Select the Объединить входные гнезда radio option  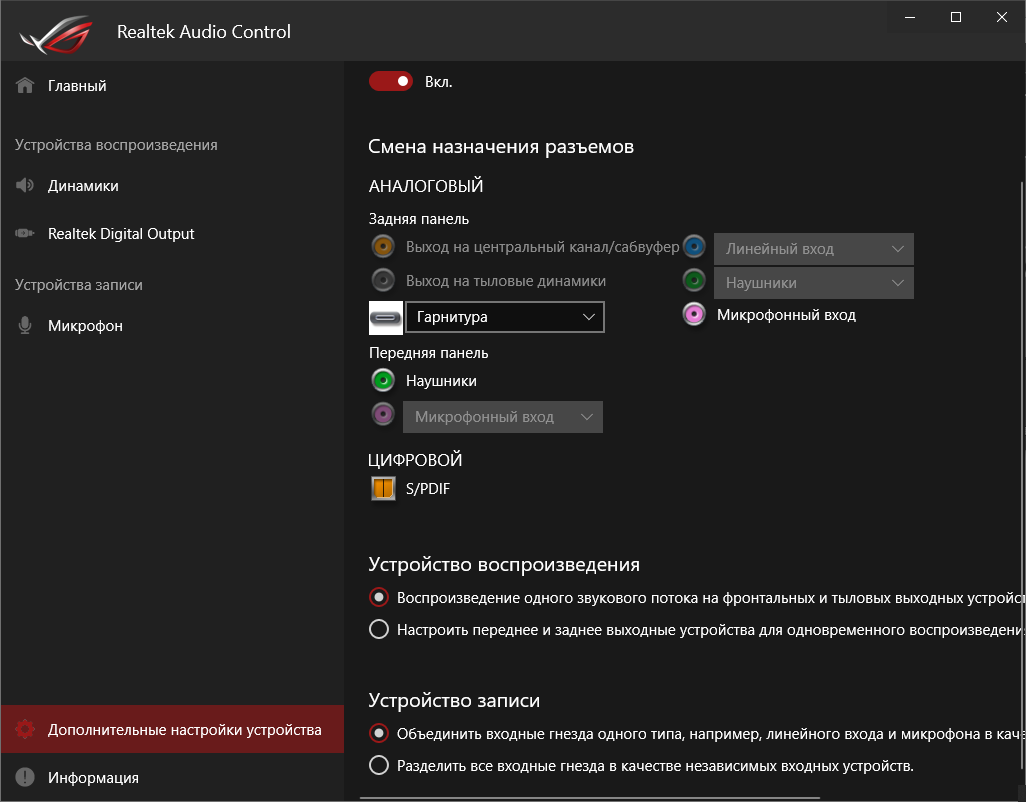tap(379, 733)
